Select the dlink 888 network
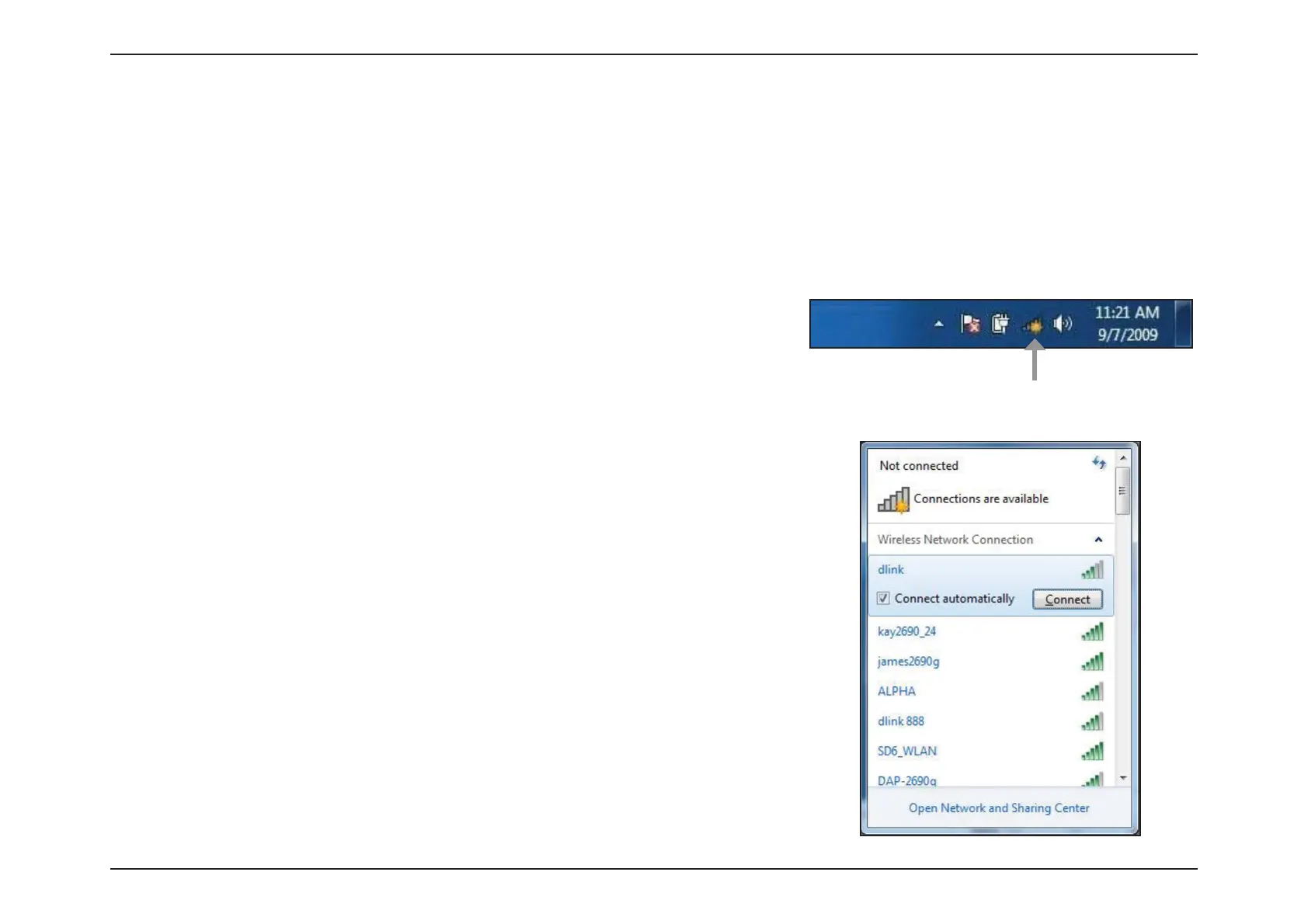This screenshot has height=924, width=1308. coord(990,721)
